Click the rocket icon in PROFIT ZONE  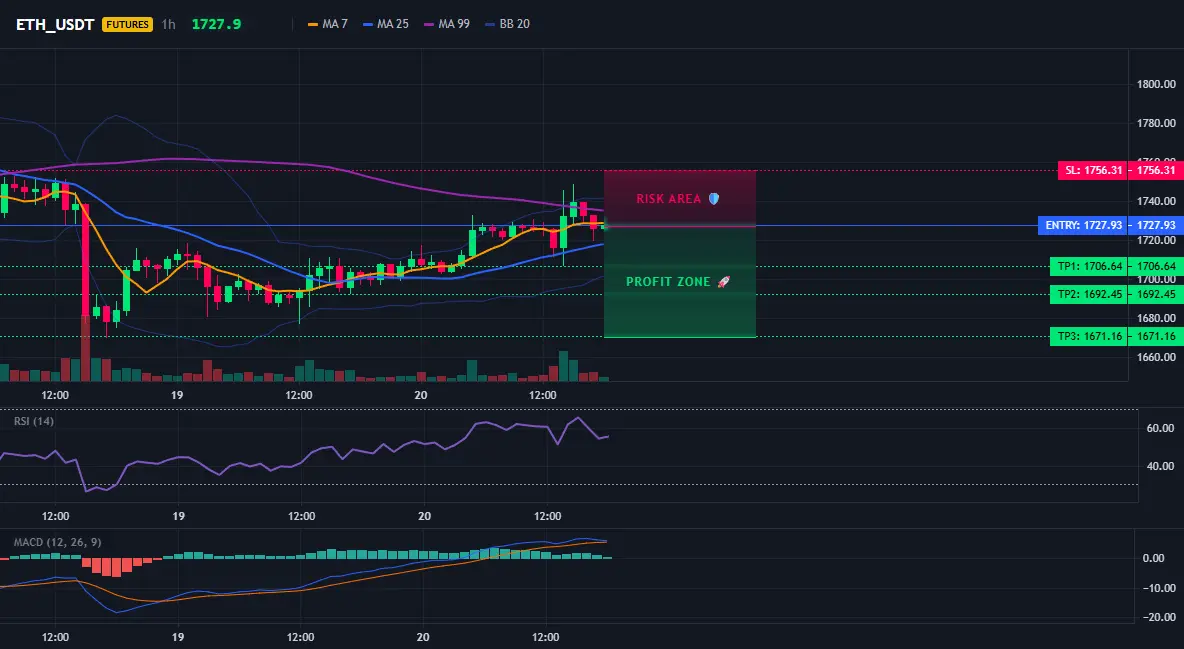click(723, 282)
